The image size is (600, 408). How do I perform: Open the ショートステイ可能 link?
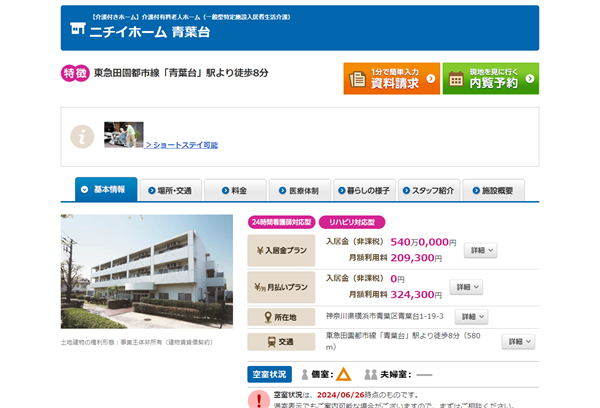pyautogui.click(x=181, y=145)
